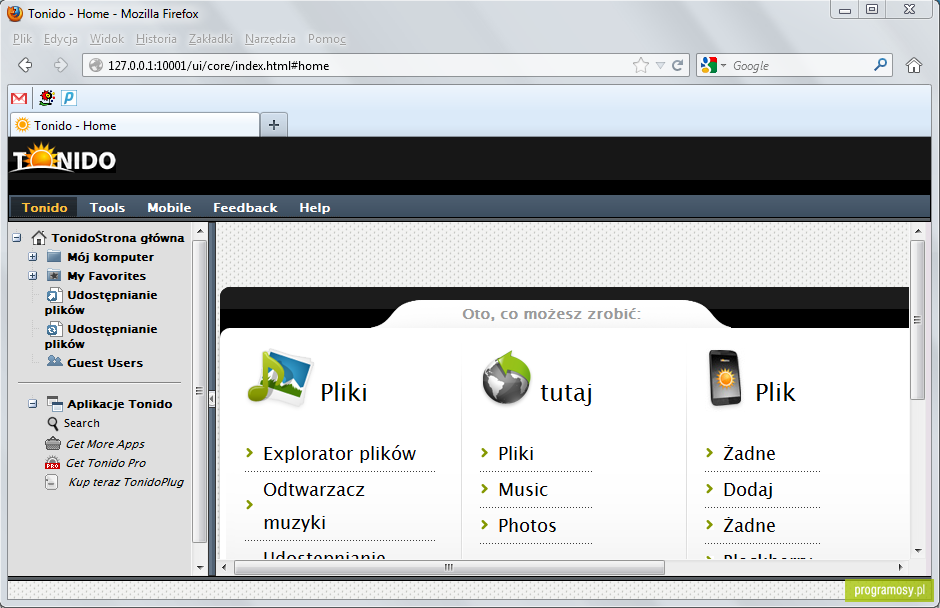Open the Zakładki menu

click(210, 39)
